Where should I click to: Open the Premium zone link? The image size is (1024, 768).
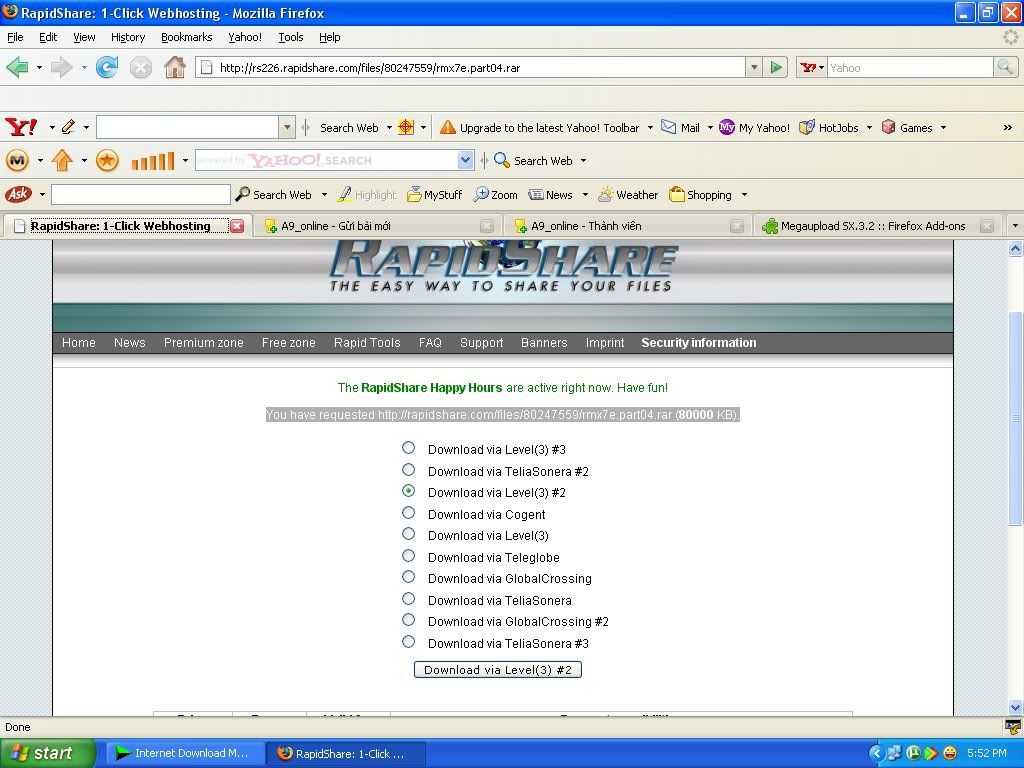(x=204, y=343)
